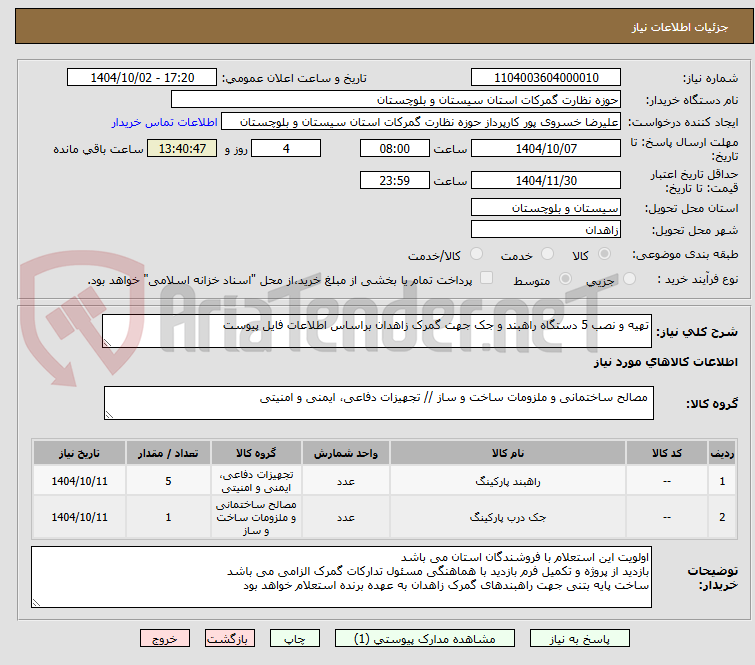Screen dimensions: 755x665
Task: Click the announcement date field 1404/10/02 - 17:20
Action: point(142,78)
